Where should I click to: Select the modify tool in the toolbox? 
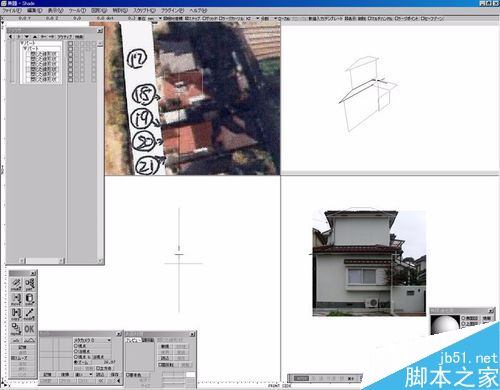tap(30, 314)
